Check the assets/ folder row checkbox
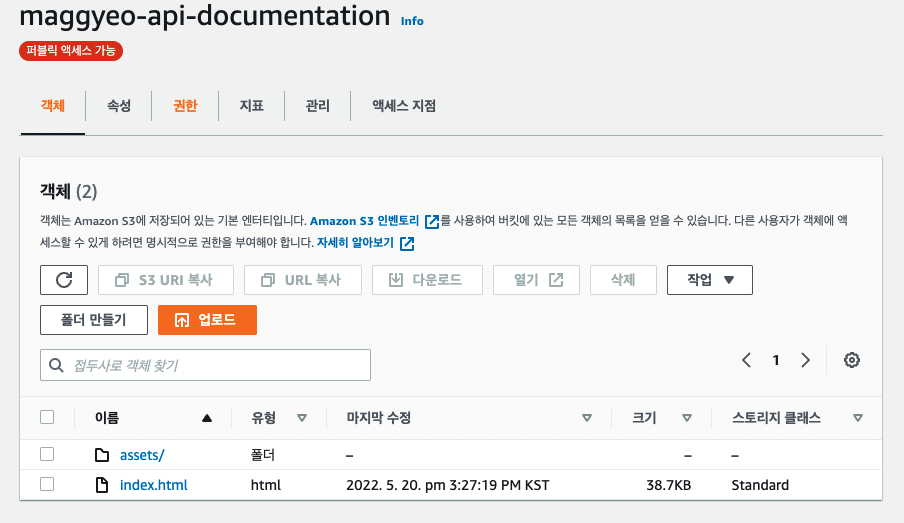904x523 pixels. [x=47, y=455]
